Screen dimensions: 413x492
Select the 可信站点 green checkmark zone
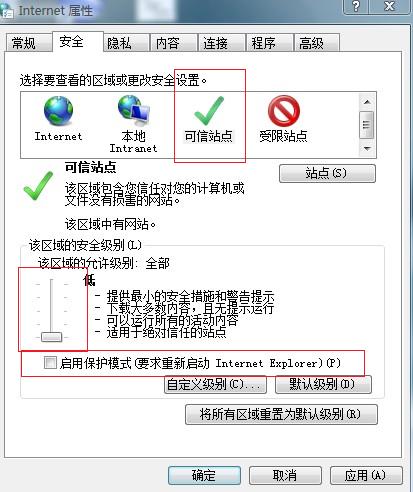[x=209, y=110]
